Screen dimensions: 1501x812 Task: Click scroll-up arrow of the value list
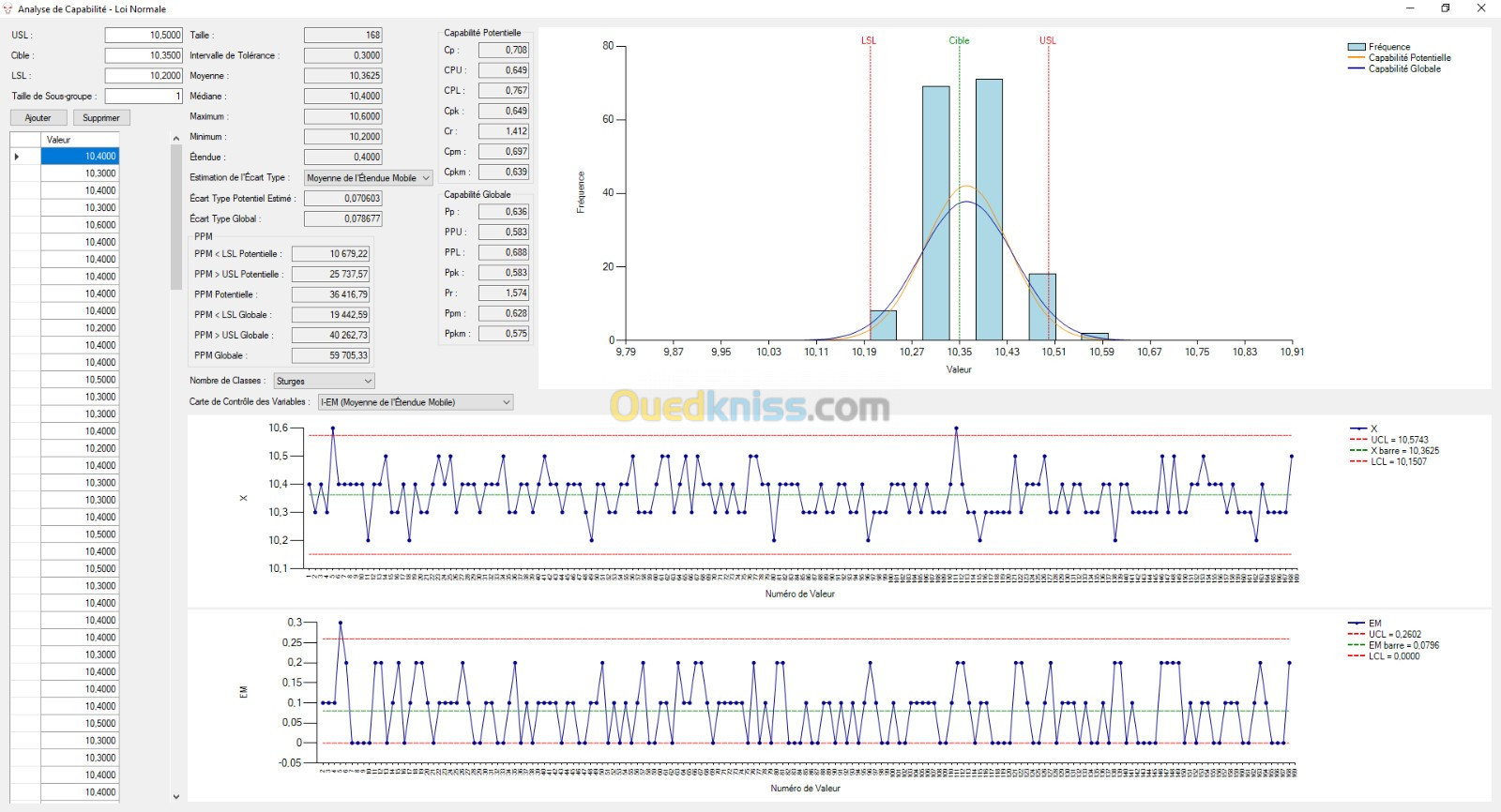pos(175,139)
